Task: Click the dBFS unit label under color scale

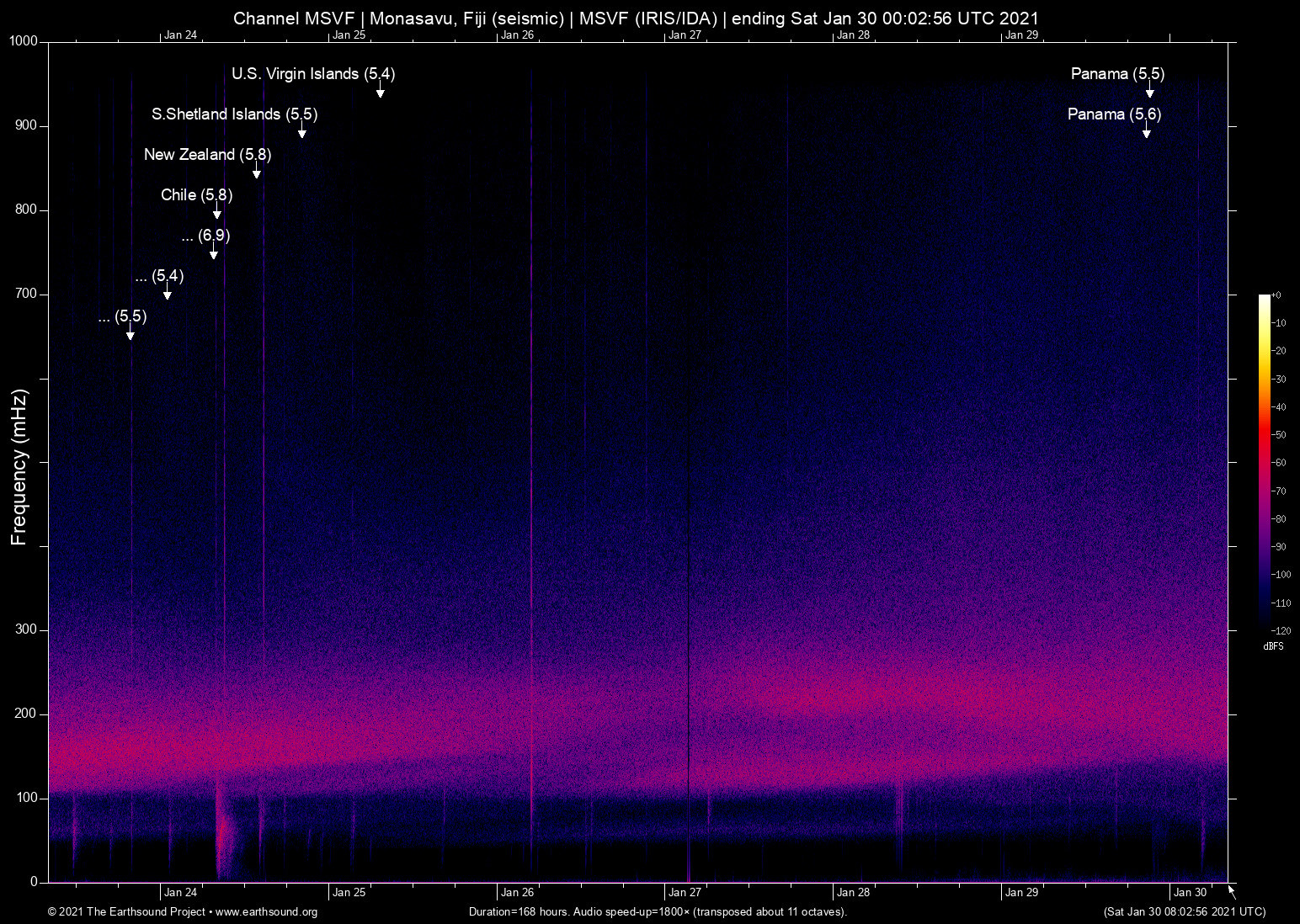Action: pyautogui.click(x=1274, y=646)
